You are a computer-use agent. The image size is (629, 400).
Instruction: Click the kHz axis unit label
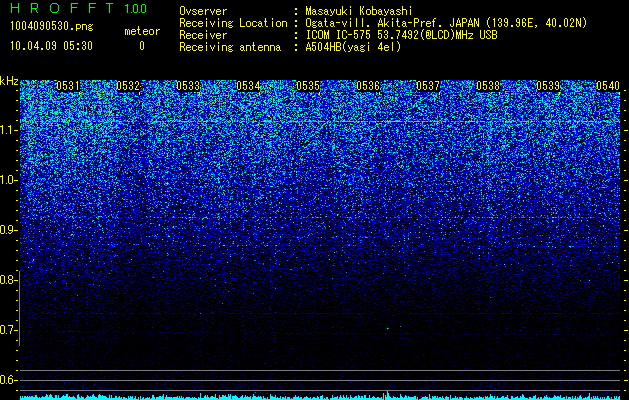9,81
